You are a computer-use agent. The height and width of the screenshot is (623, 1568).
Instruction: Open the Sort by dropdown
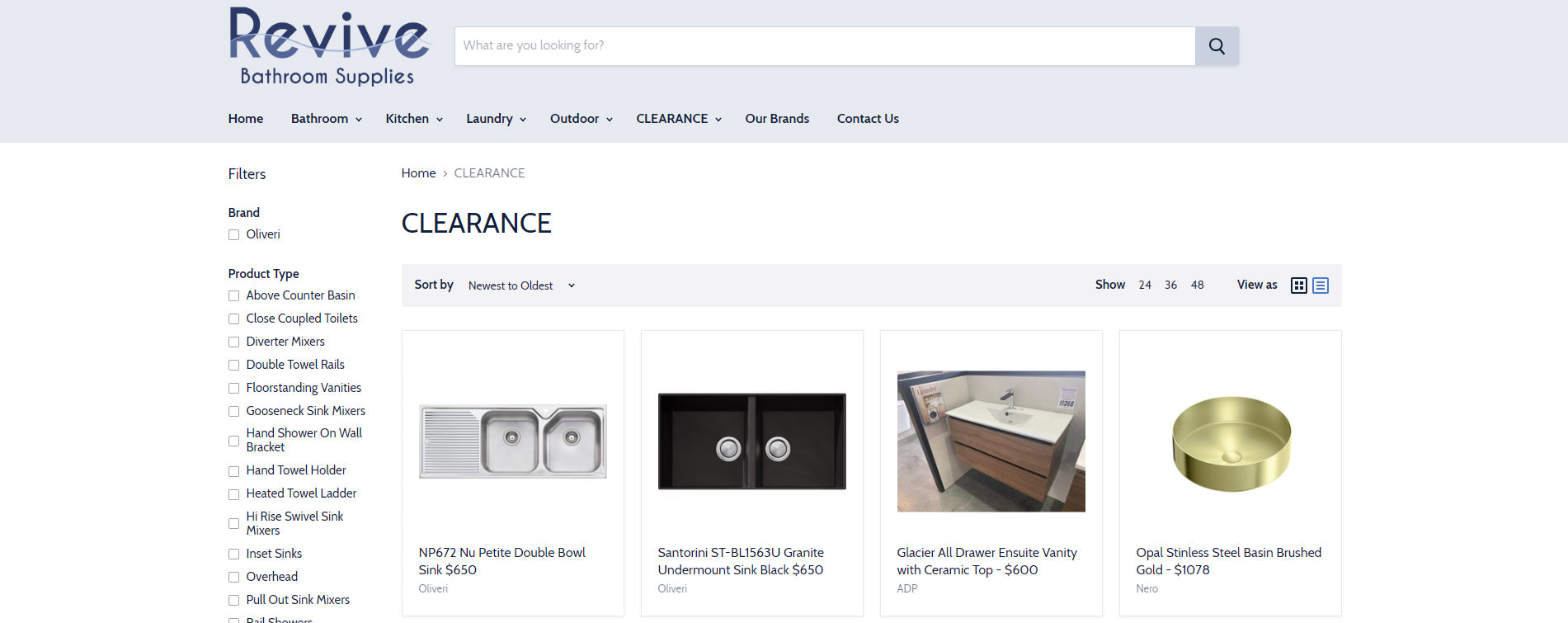(x=520, y=286)
